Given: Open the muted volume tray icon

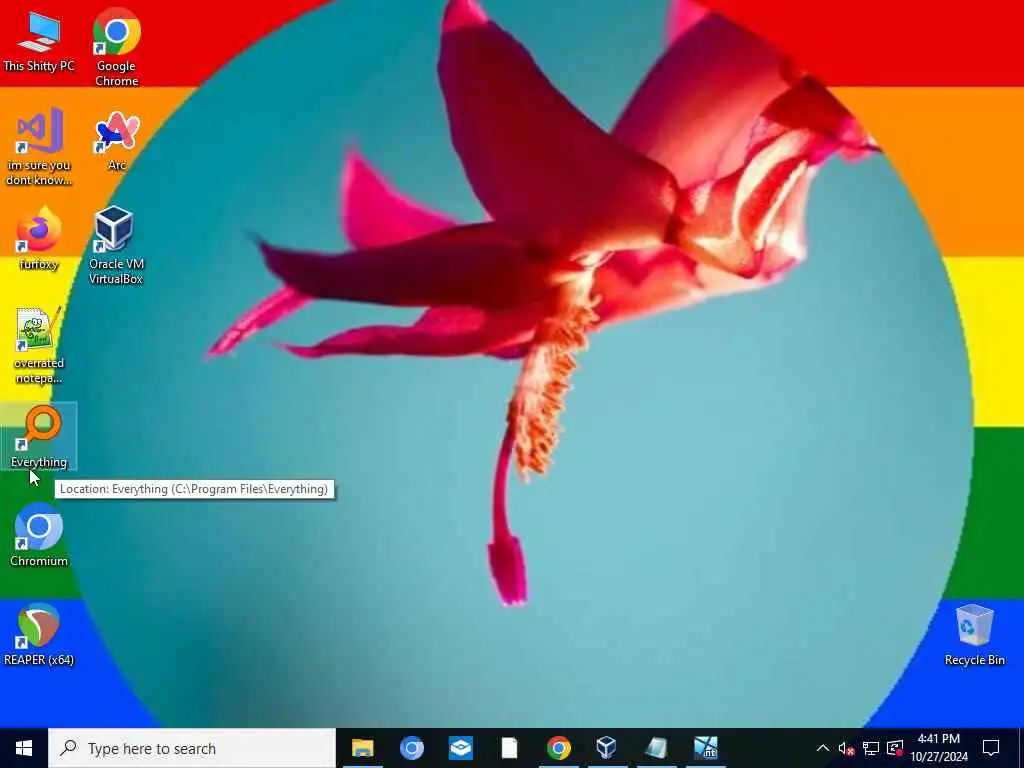Looking at the screenshot, I should coord(846,748).
